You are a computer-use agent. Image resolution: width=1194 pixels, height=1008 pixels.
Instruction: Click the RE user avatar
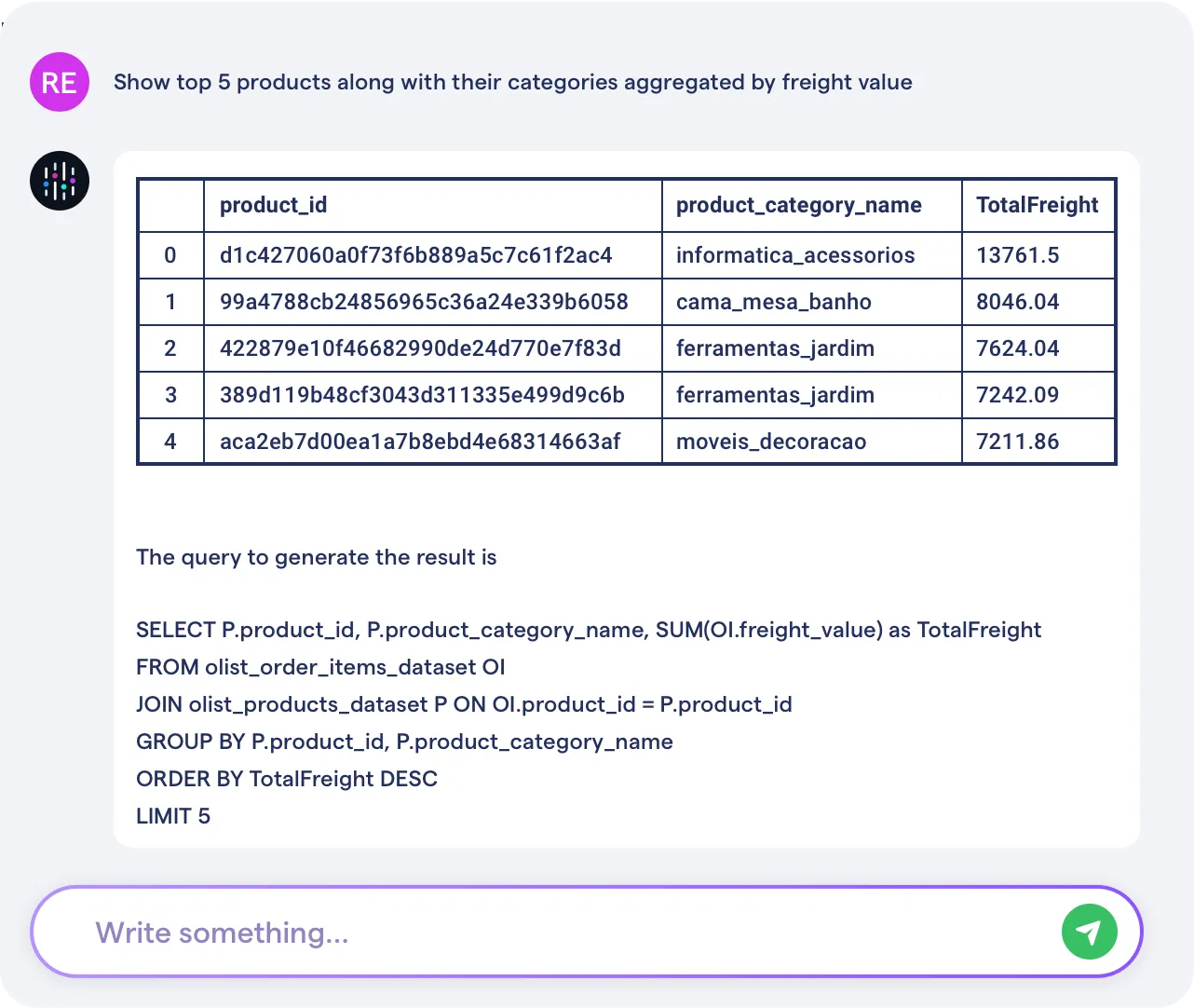tap(60, 82)
